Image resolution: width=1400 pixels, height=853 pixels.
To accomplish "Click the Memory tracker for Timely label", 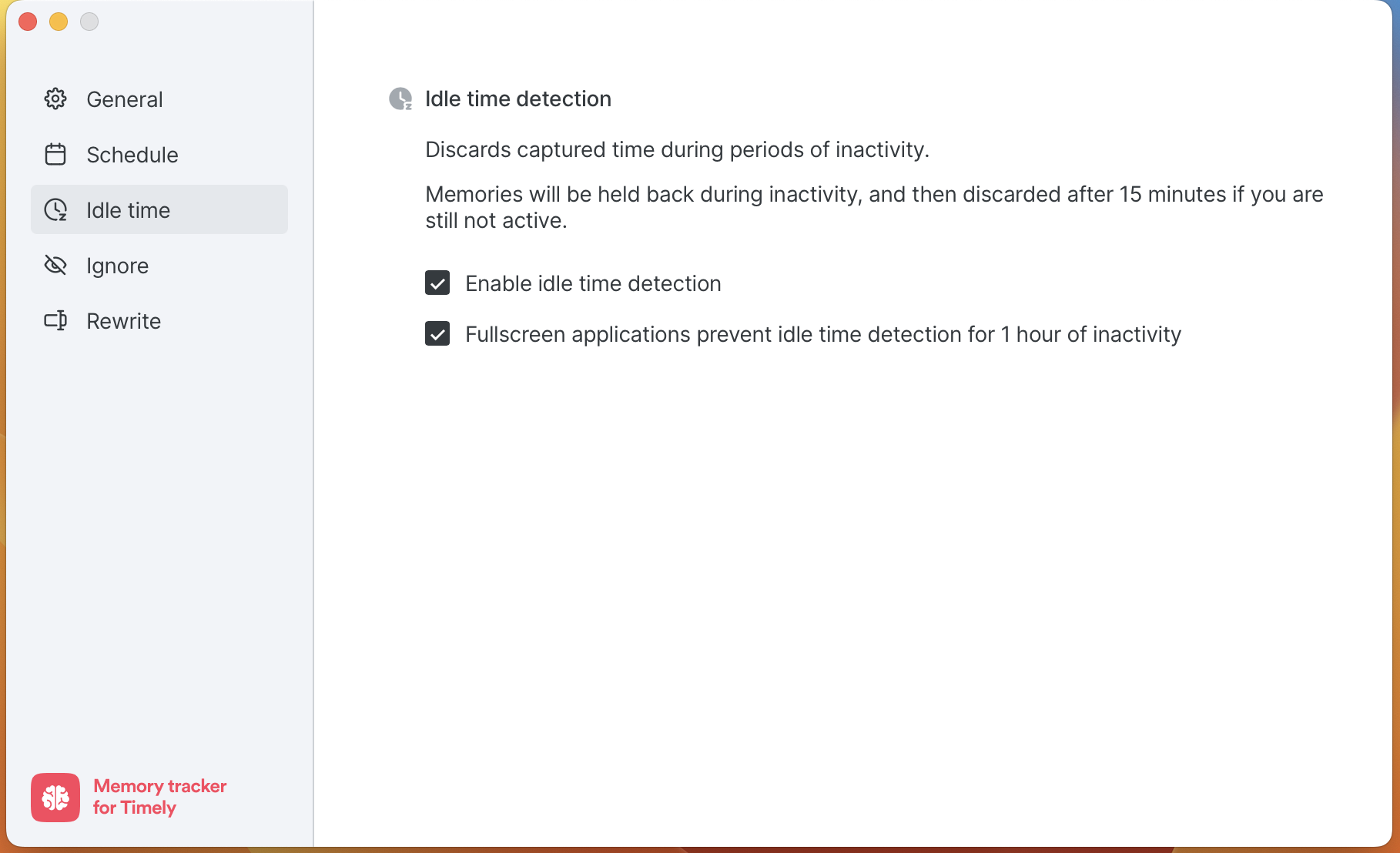I will (x=159, y=797).
